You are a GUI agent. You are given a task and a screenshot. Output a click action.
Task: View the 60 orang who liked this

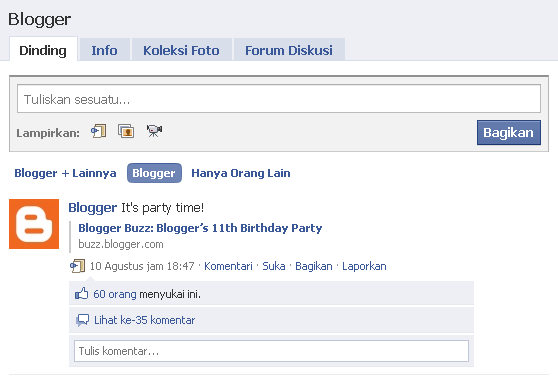pos(115,294)
